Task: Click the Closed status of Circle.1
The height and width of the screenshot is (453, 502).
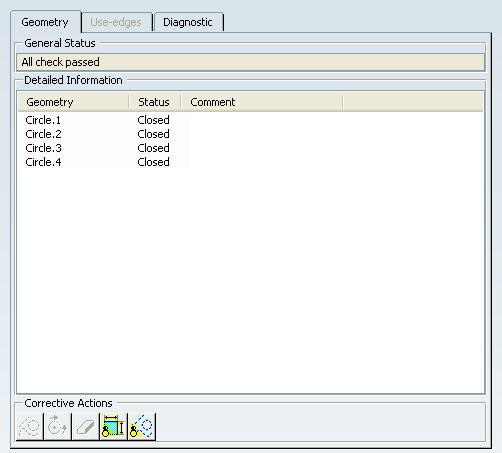Action: pyautogui.click(x=153, y=120)
